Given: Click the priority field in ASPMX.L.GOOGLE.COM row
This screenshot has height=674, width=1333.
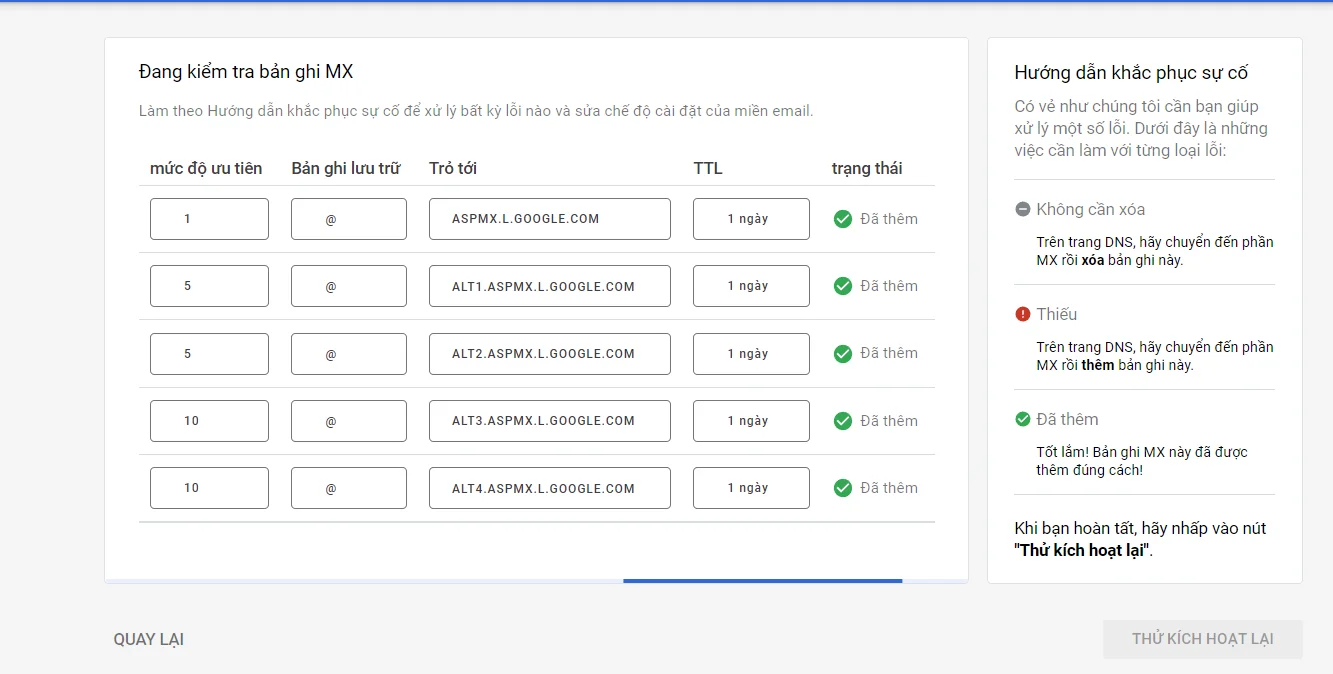Looking at the screenshot, I should point(209,219).
